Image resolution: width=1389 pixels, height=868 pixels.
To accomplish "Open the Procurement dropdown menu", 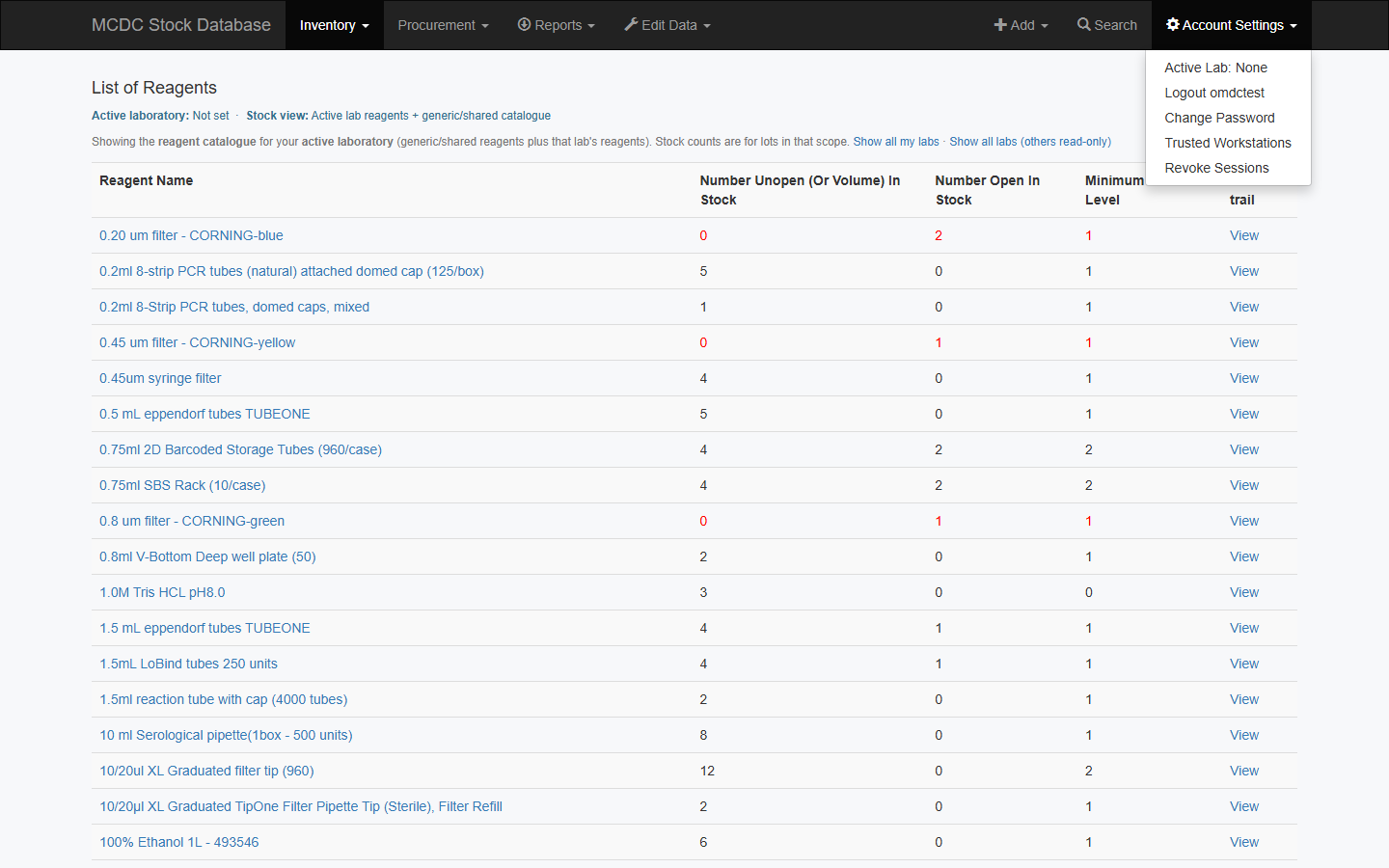I will click(443, 25).
